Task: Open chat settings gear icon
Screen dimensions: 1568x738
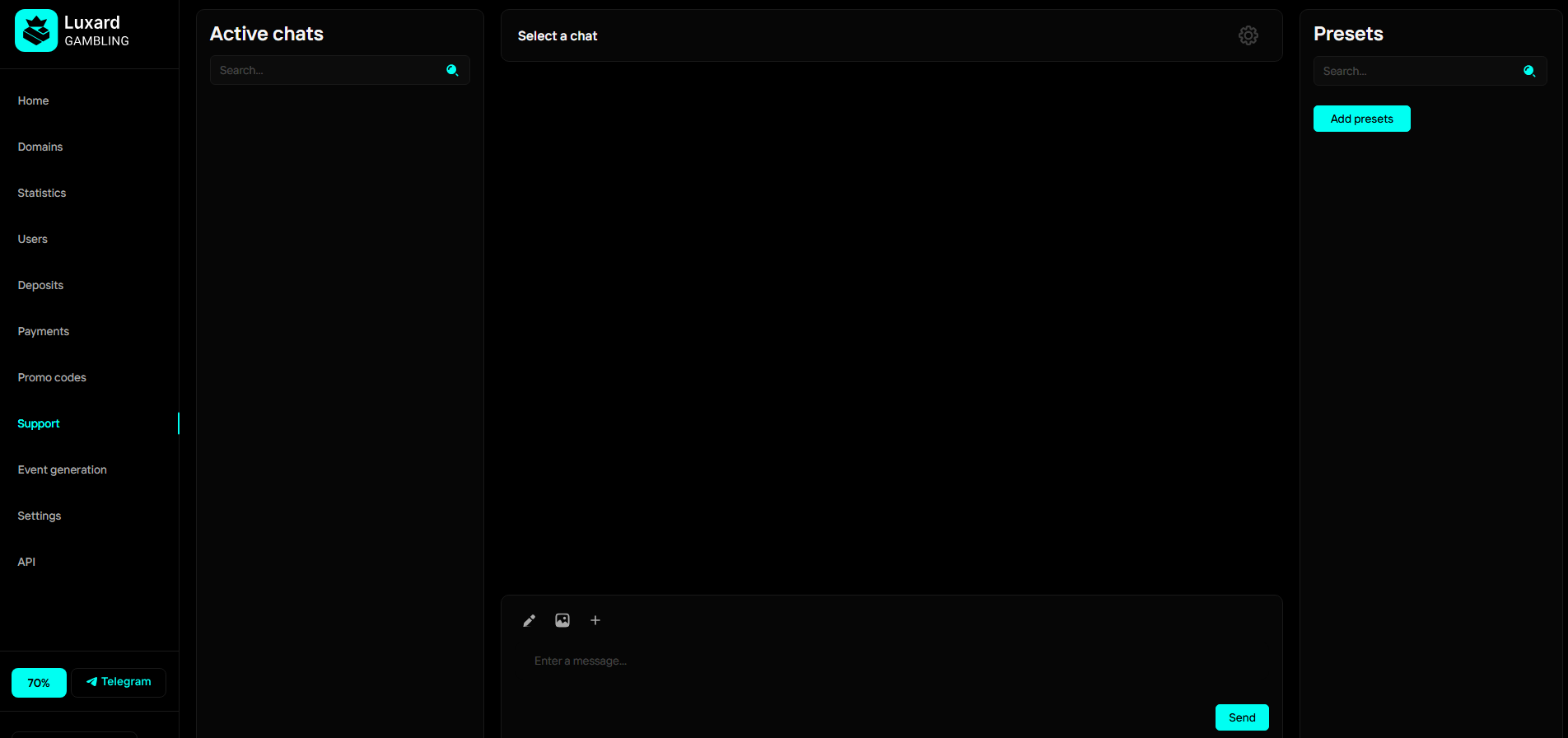Action: [x=1248, y=35]
